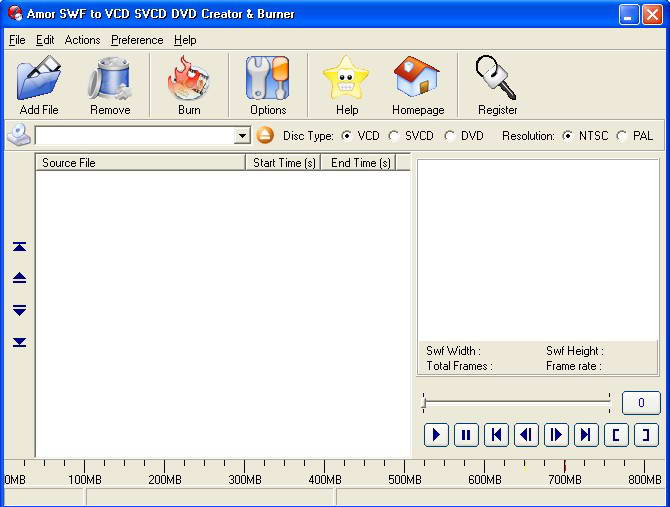Close the Amor SWF window

652,15
